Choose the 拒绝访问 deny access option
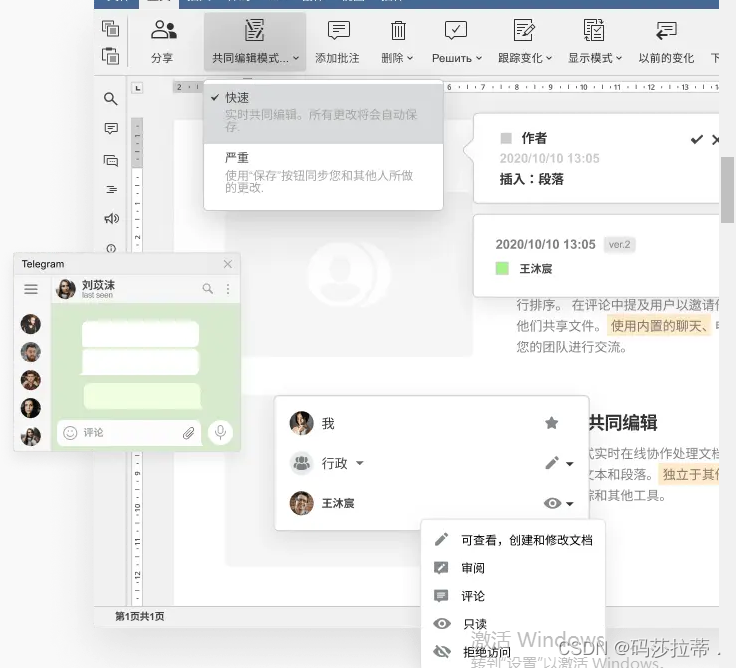Viewport: 736px width, 668px height. coord(513,652)
